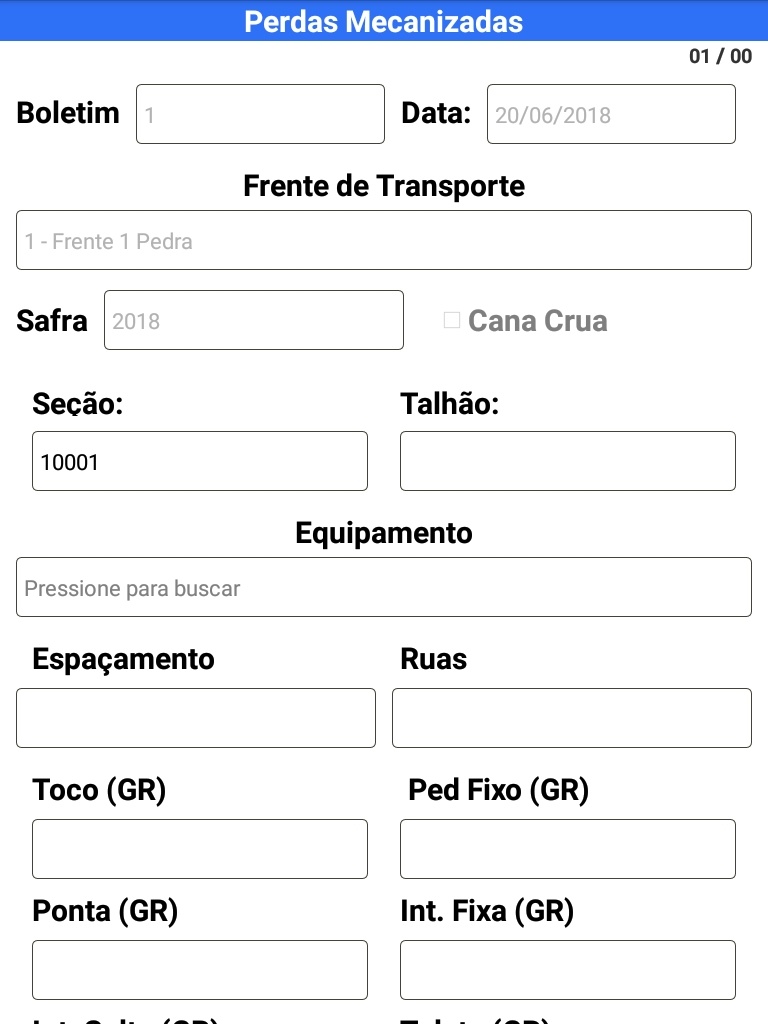This screenshot has height=1024, width=768.
Task: Select the Safra year field
Action: 254,320
